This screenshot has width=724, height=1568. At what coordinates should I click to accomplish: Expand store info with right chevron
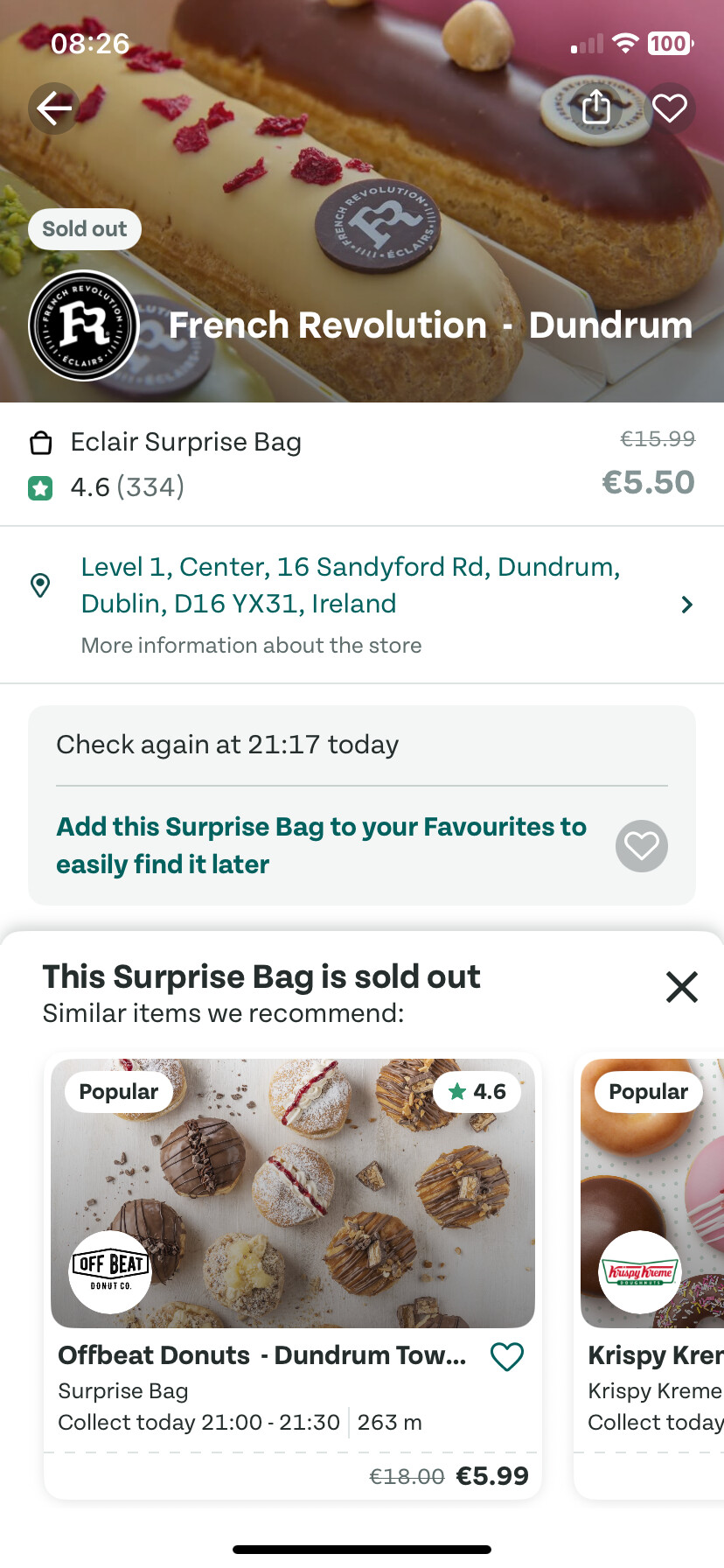click(687, 605)
